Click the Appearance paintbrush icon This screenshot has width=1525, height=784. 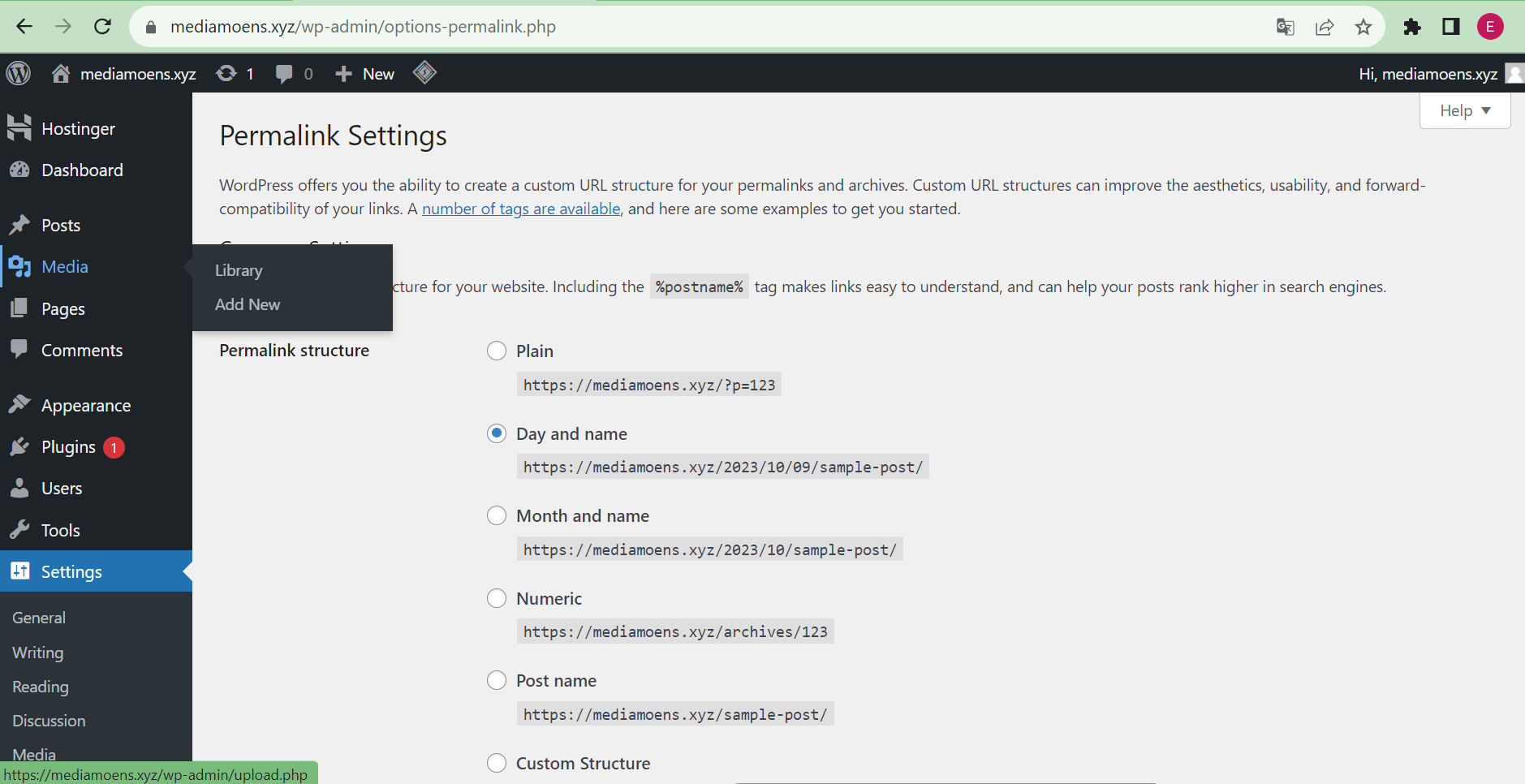19,405
